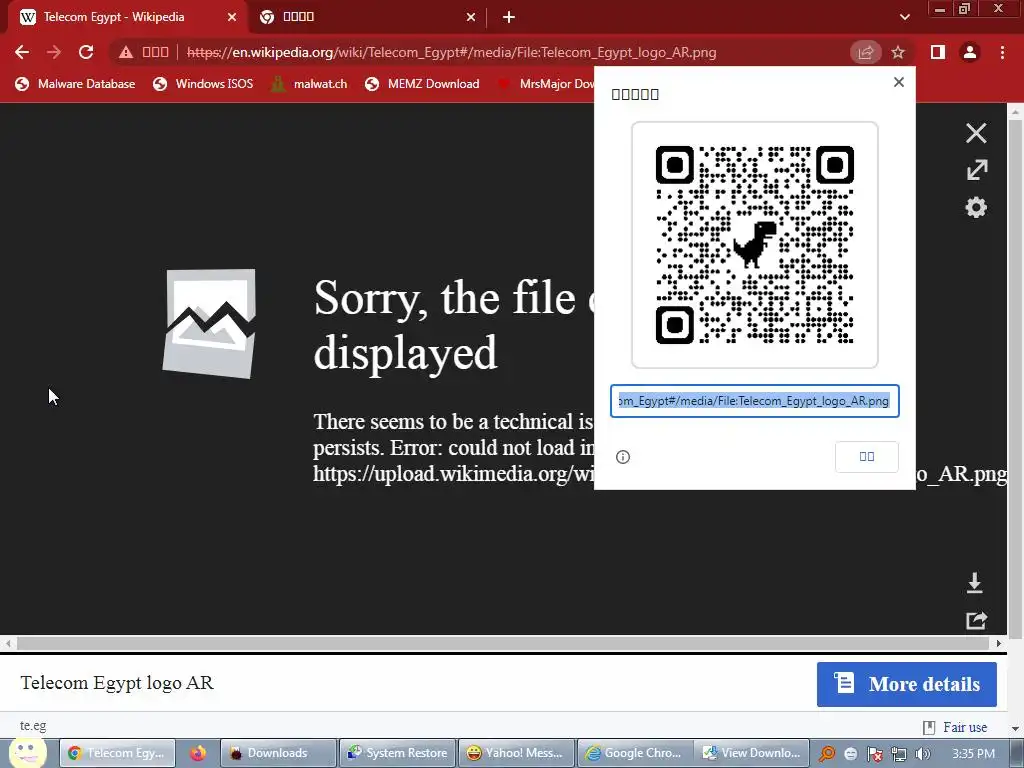Switch to Google Chrome IE taskbar window
Screen dimensions: 1024x768
pos(635,753)
